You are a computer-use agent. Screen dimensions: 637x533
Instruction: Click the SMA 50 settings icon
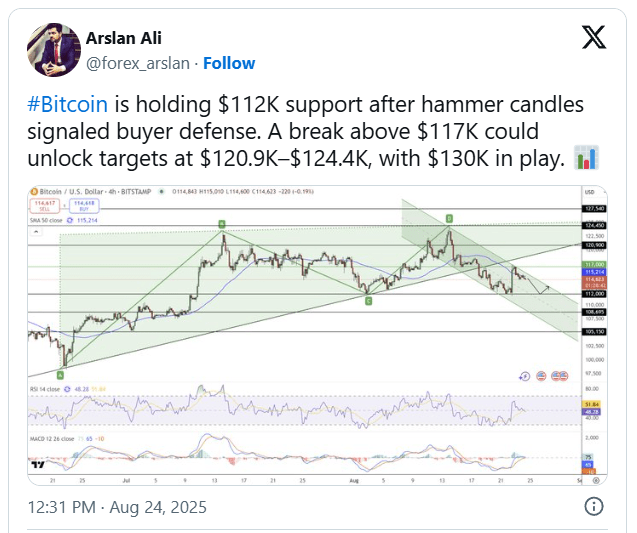[69, 220]
